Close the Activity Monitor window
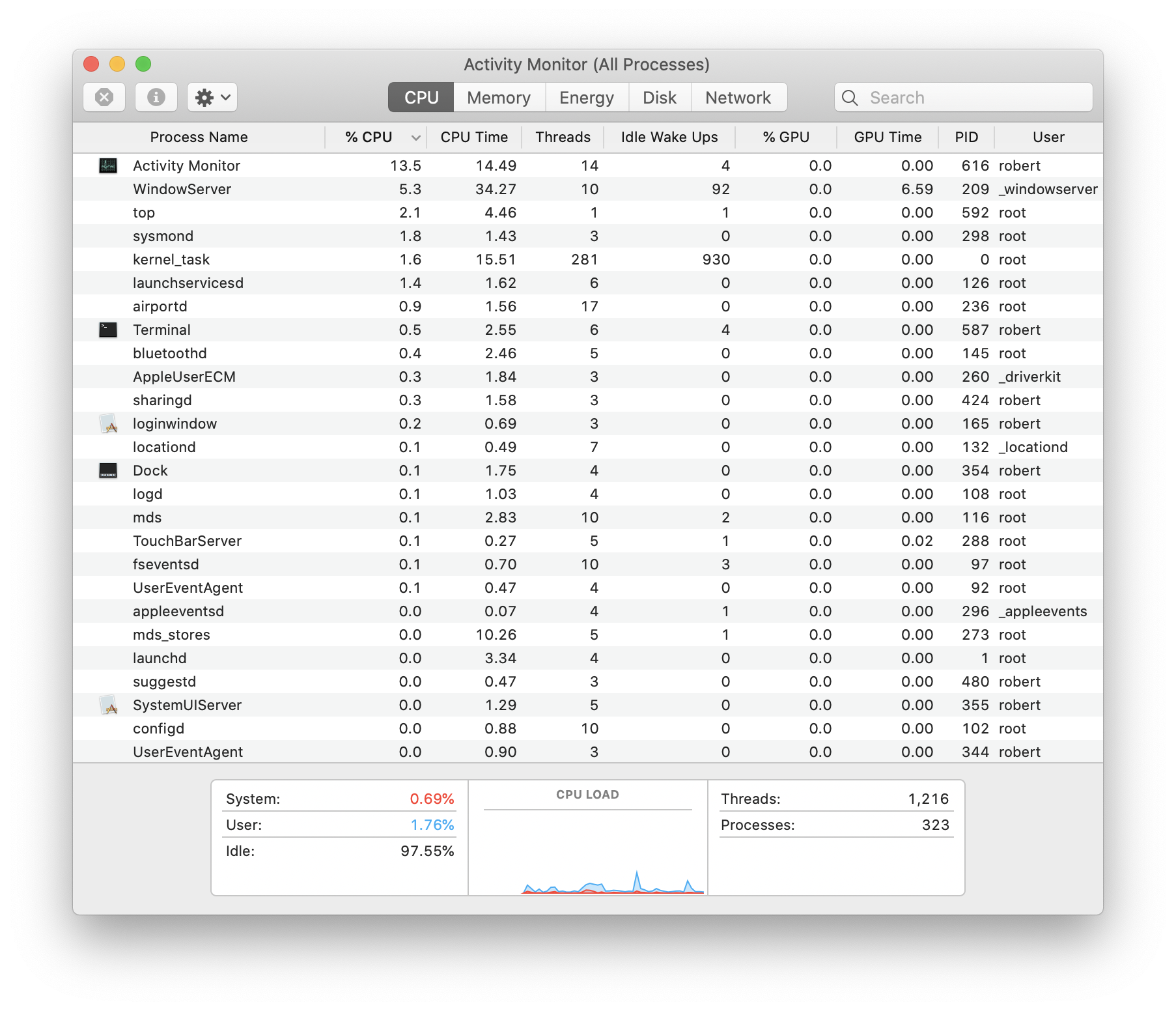The height and width of the screenshot is (1011, 1176). pyautogui.click(x=91, y=64)
